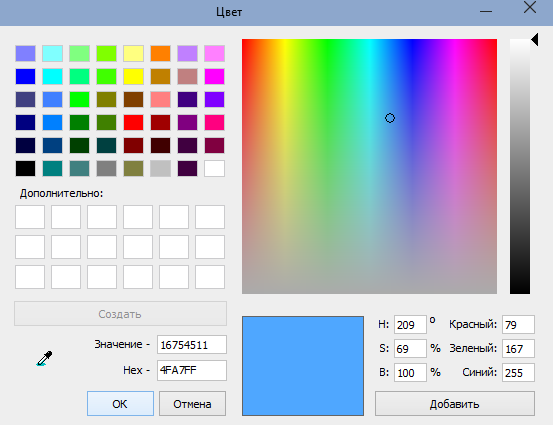This screenshot has height=425, width=553.
Task: Choose the black swatch in the palette
Action: tap(25, 168)
